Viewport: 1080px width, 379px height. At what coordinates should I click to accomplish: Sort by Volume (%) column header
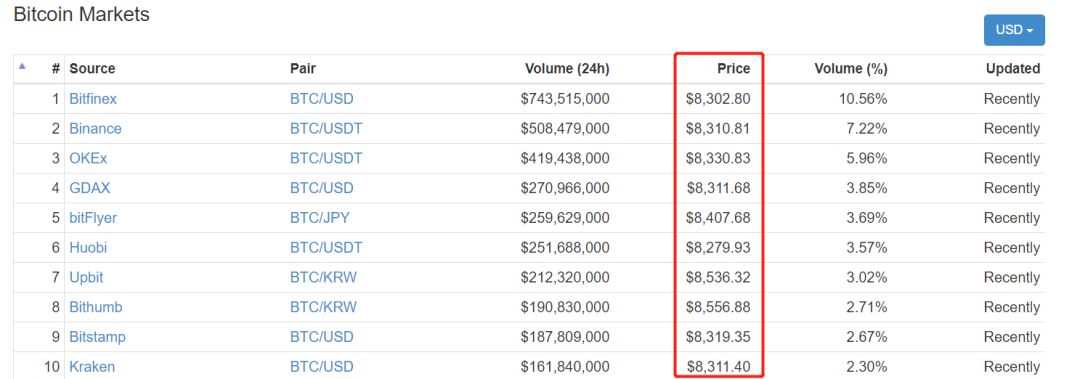point(851,69)
